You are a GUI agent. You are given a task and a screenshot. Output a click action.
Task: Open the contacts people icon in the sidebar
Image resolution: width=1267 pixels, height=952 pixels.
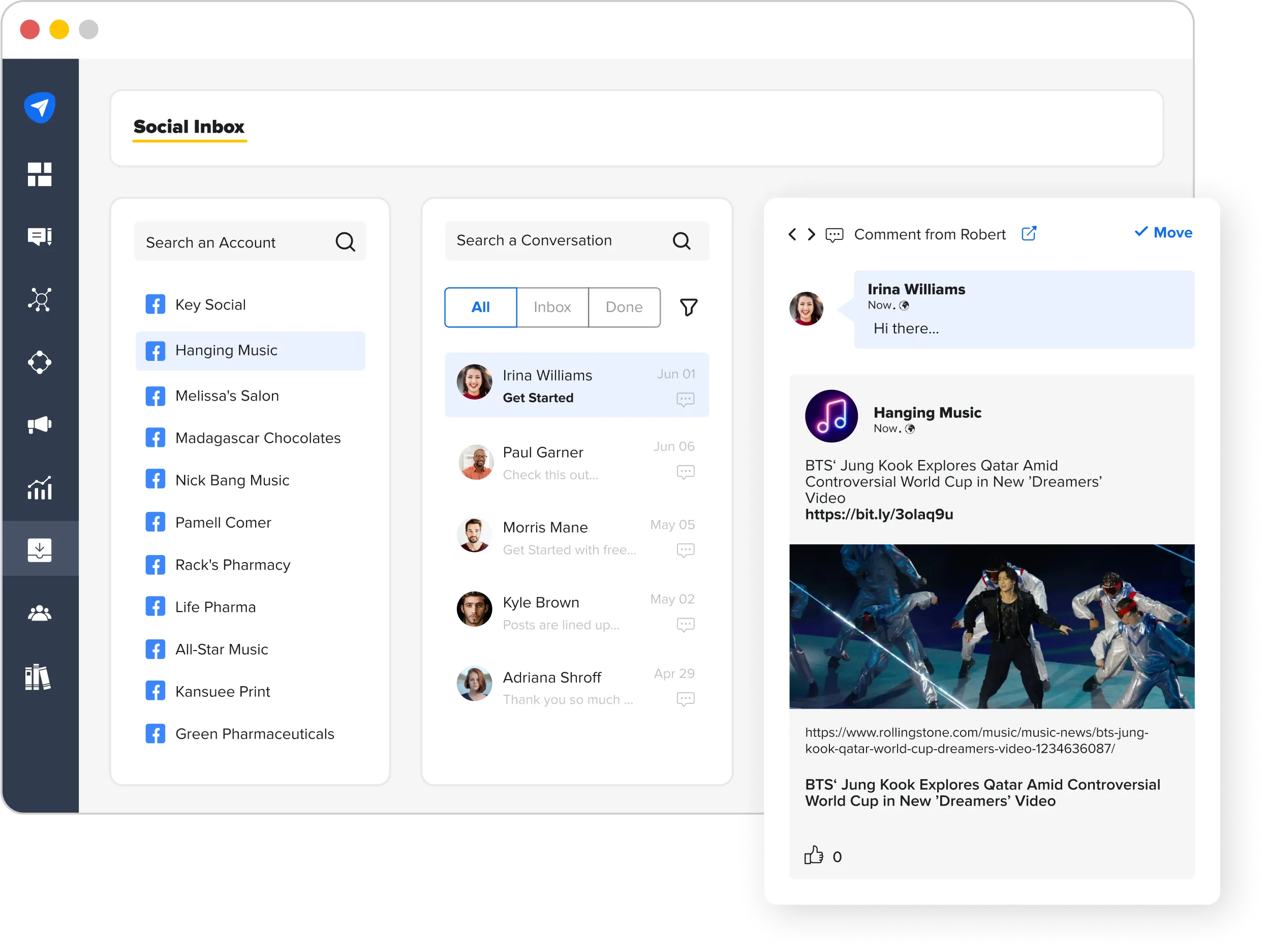(x=40, y=613)
